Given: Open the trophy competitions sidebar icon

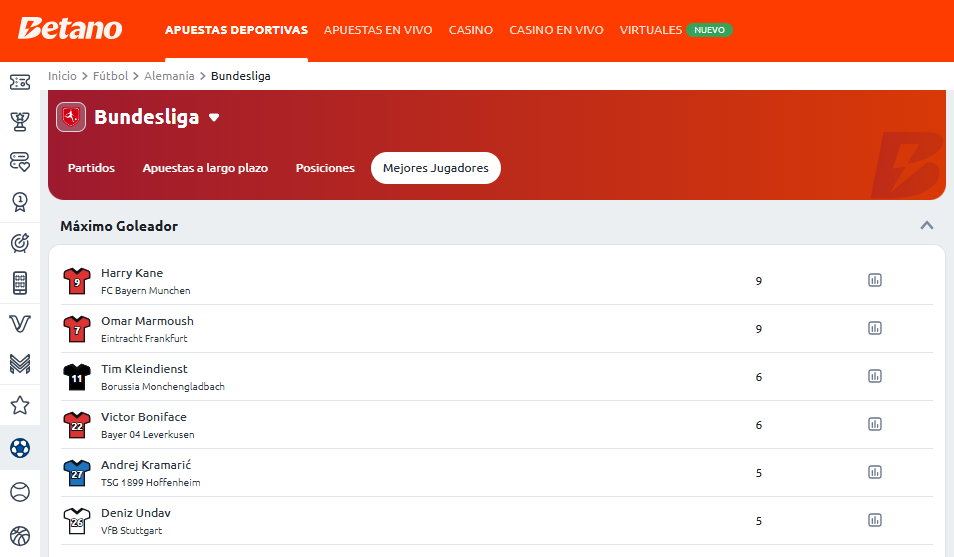Looking at the screenshot, I should click(20, 122).
